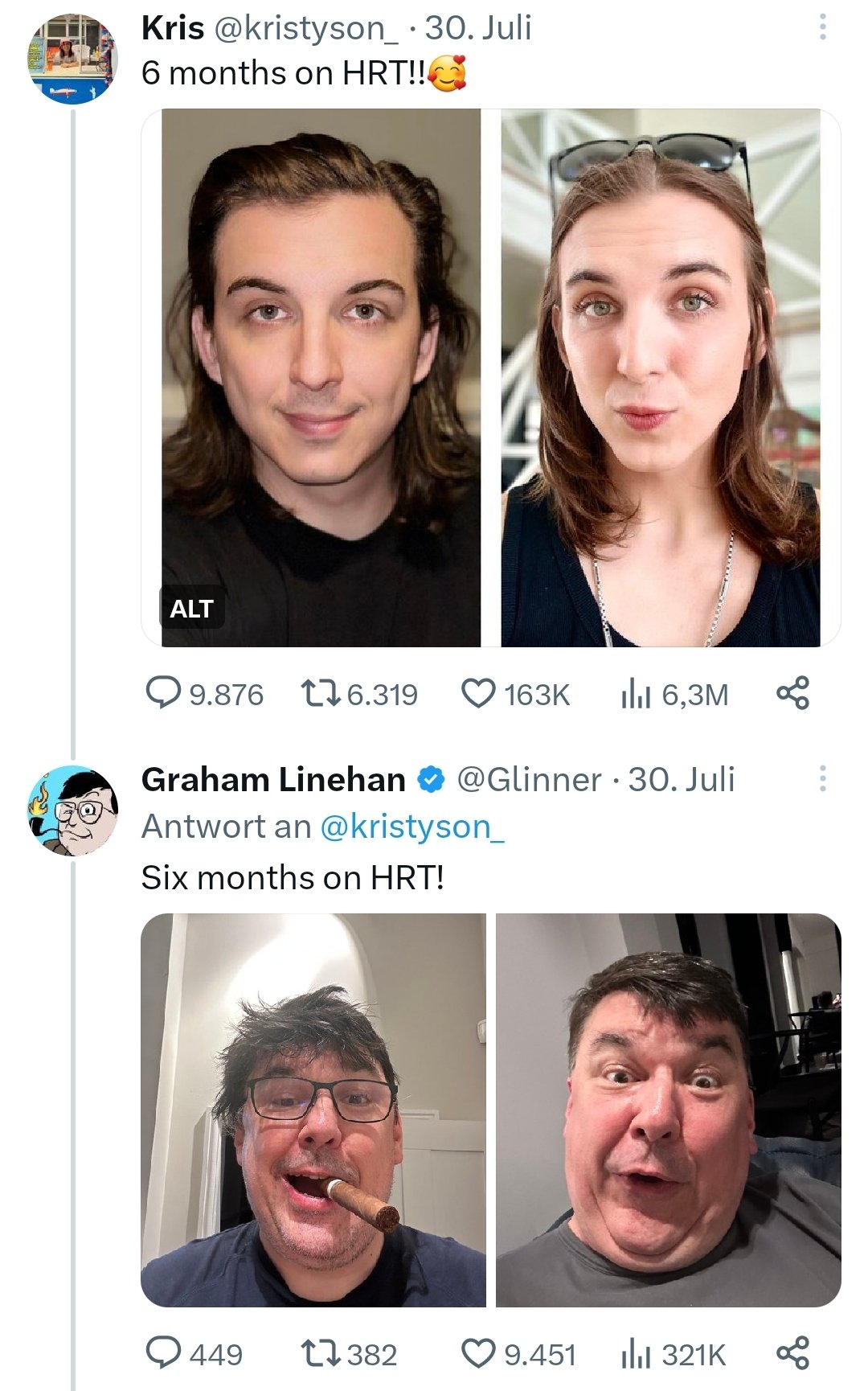The width and height of the screenshot is (868, 1391).
Task: Show view stats for Linehan's 321K views
Action: pos(673,1354)
